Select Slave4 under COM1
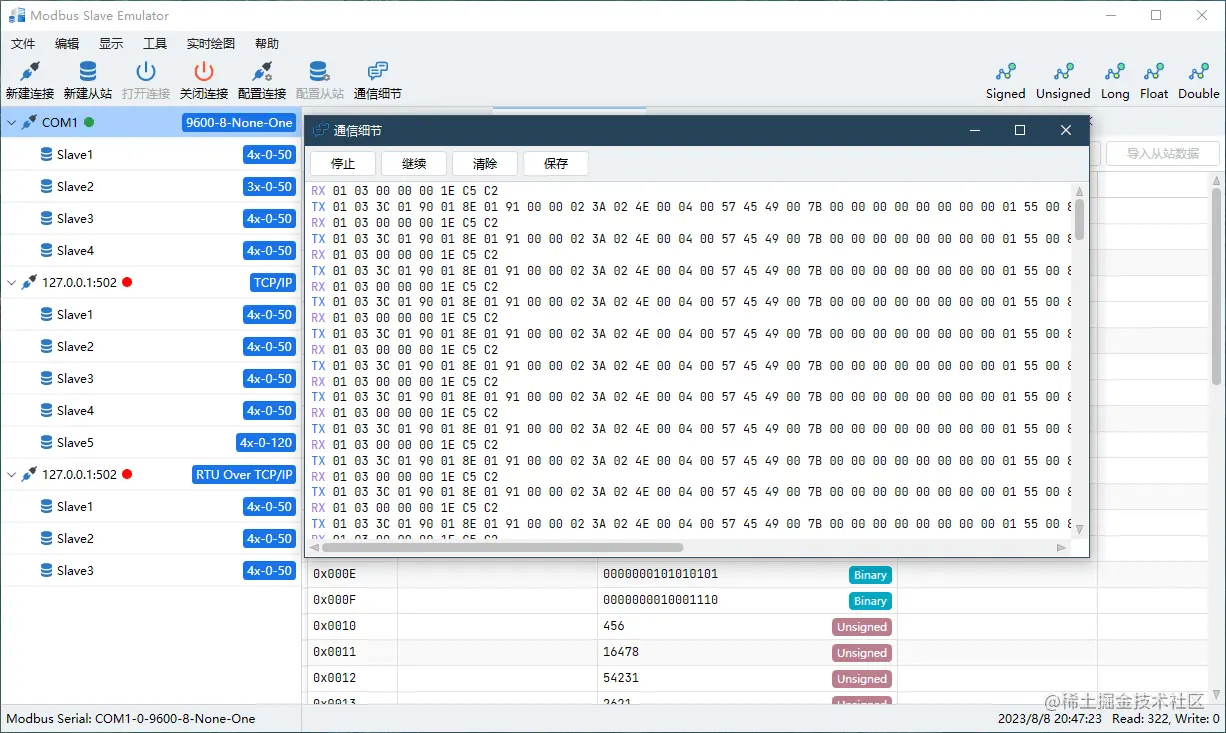 coord(151,250)
